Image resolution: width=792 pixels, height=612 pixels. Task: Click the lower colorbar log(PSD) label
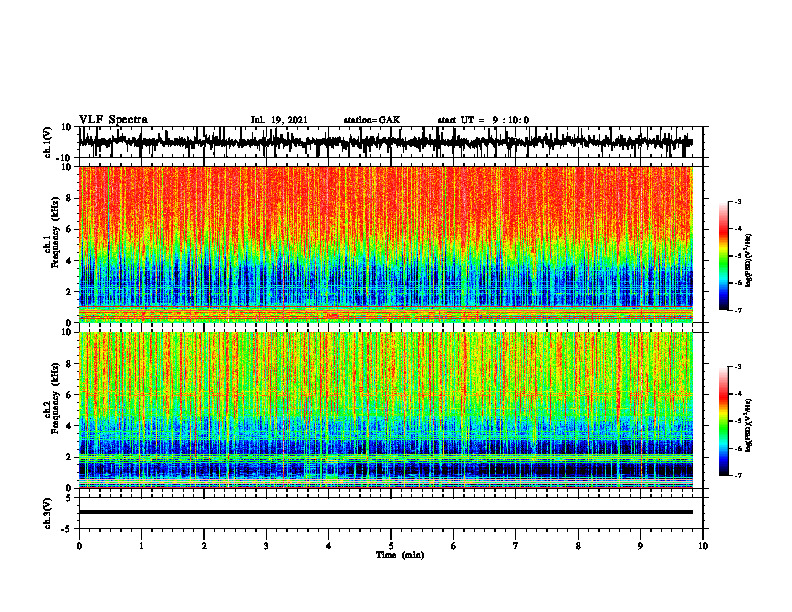click(x=749, y=425)
